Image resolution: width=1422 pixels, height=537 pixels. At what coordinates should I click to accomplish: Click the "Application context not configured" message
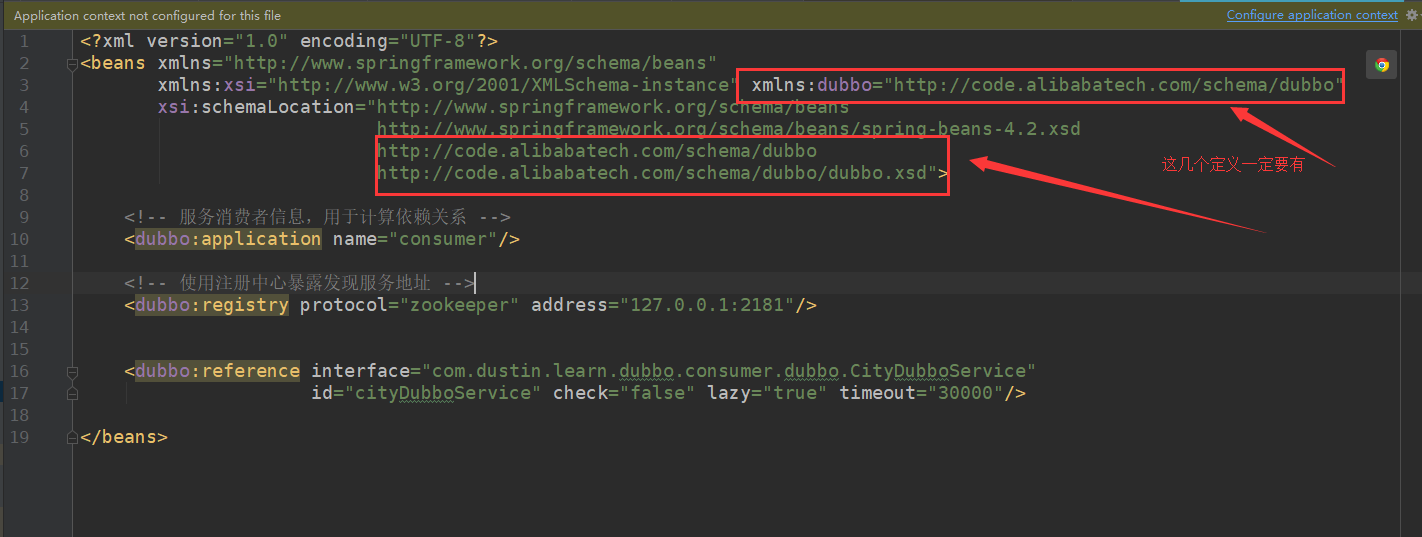[147, 16]
